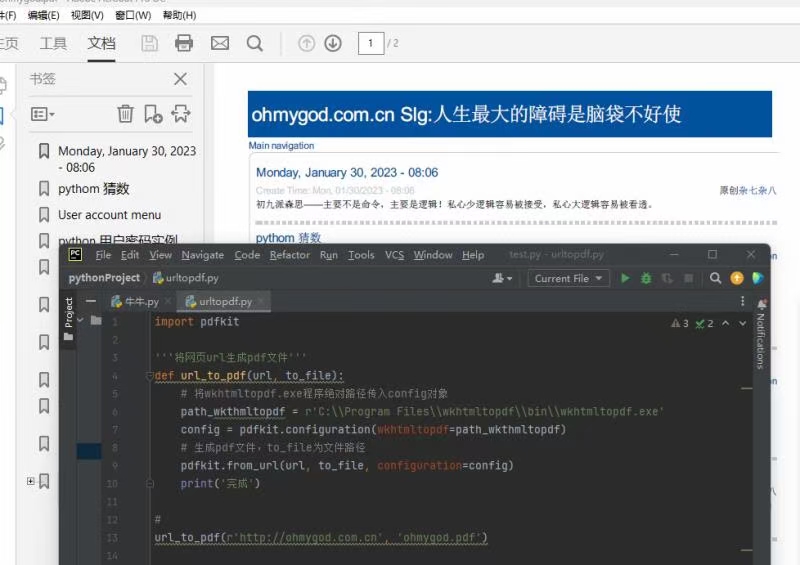Open PyCharm Tools menu
The height and width of the screenshot is (565, 800).
pos(361,255)
